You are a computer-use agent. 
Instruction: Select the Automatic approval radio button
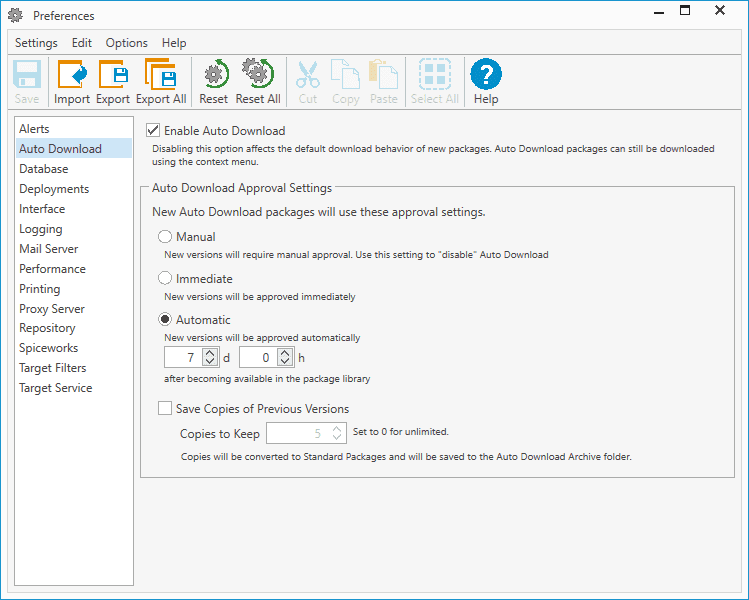pos(165,319)
